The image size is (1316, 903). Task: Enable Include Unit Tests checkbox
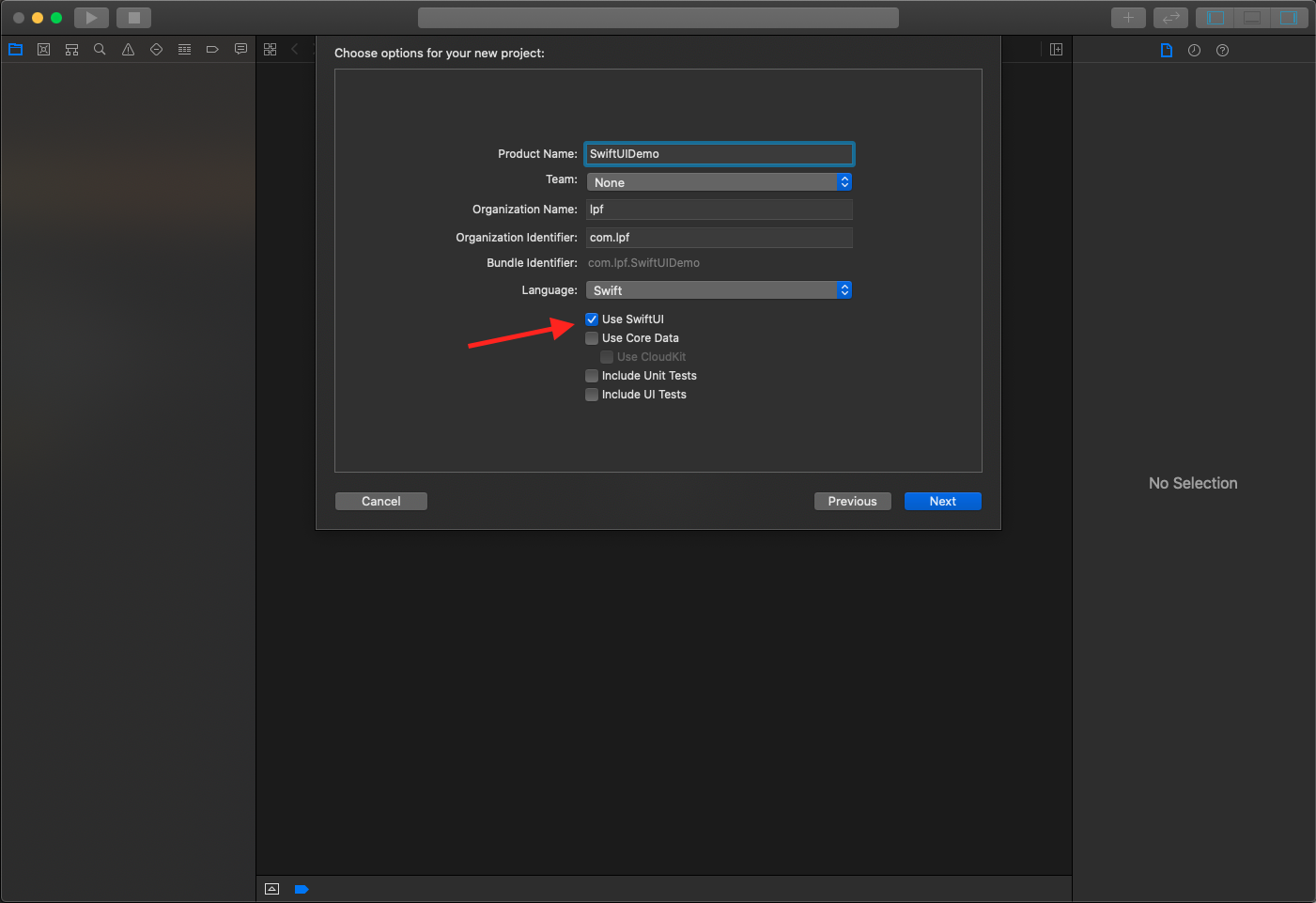(x=592, y=376)
